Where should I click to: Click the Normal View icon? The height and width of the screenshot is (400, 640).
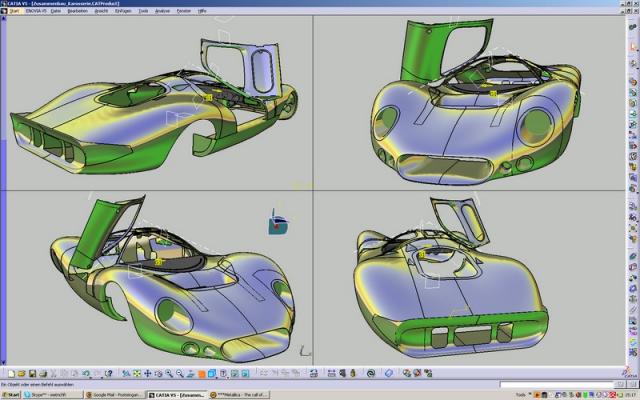point(190,373)
